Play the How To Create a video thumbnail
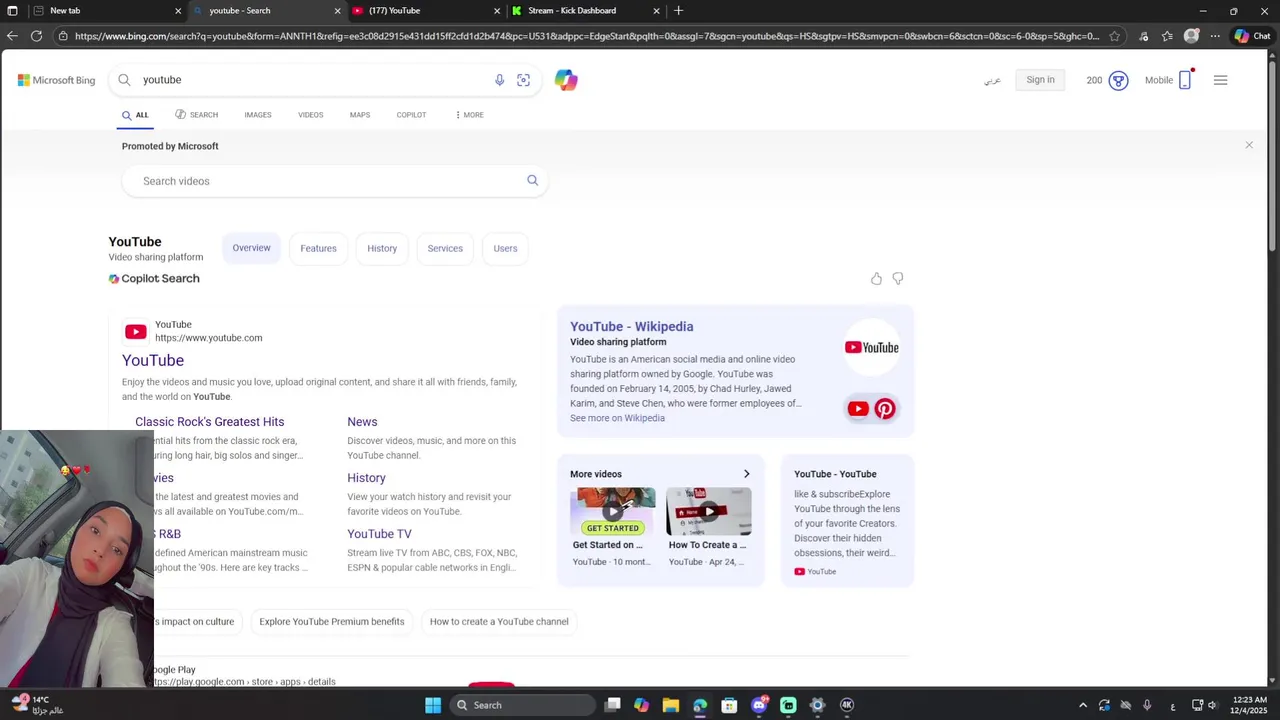The width and height of the screenshot is (1280, 720). point(709,511)
